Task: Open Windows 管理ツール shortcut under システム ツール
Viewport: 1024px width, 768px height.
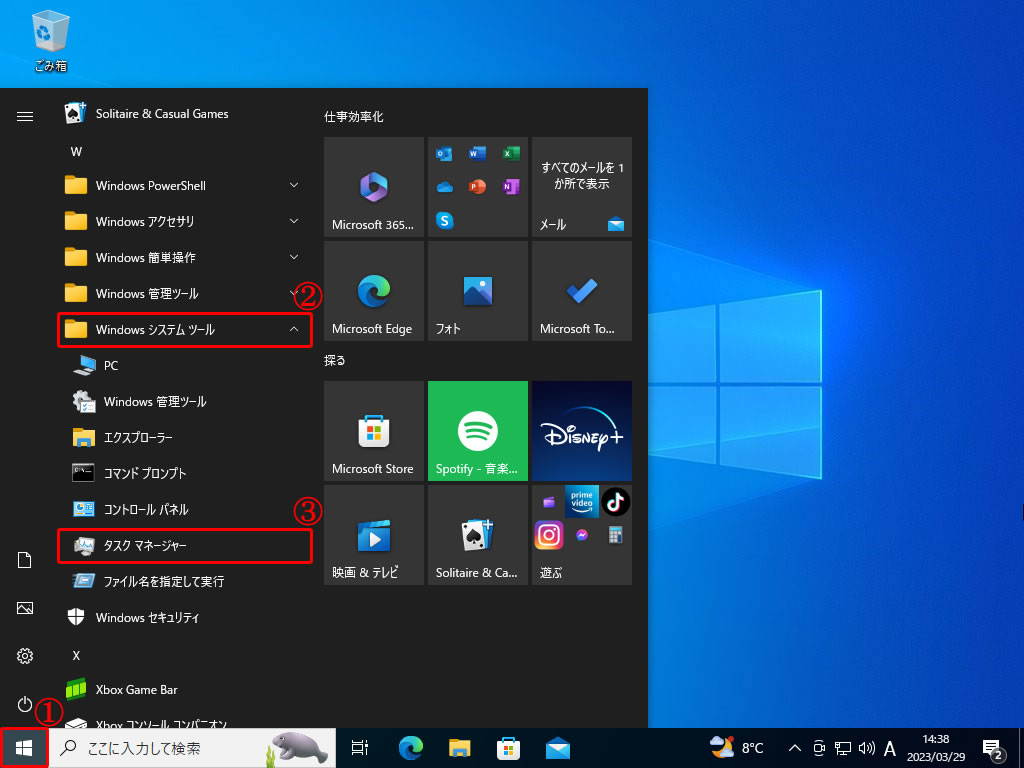Action: pyautogui.click(x=185, y=402)
